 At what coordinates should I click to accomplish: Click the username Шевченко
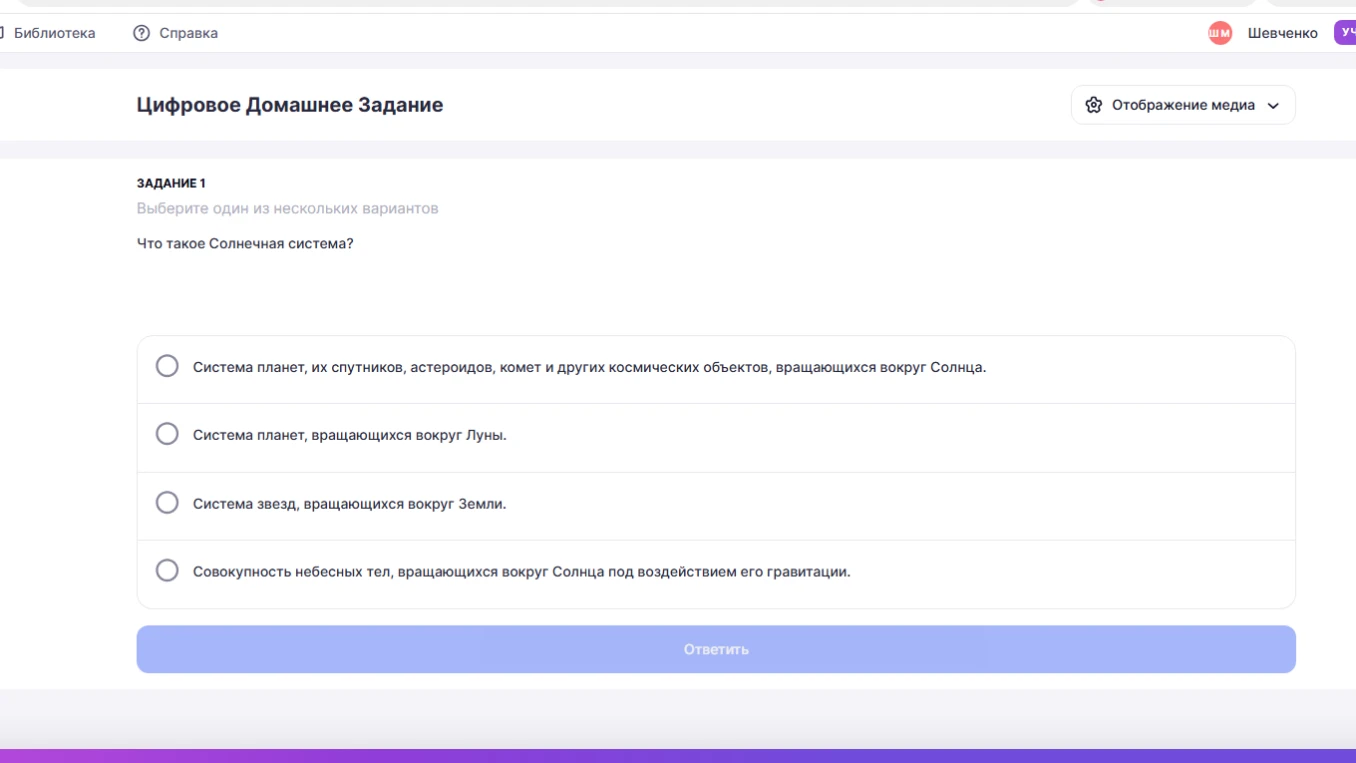[1283, 33]
